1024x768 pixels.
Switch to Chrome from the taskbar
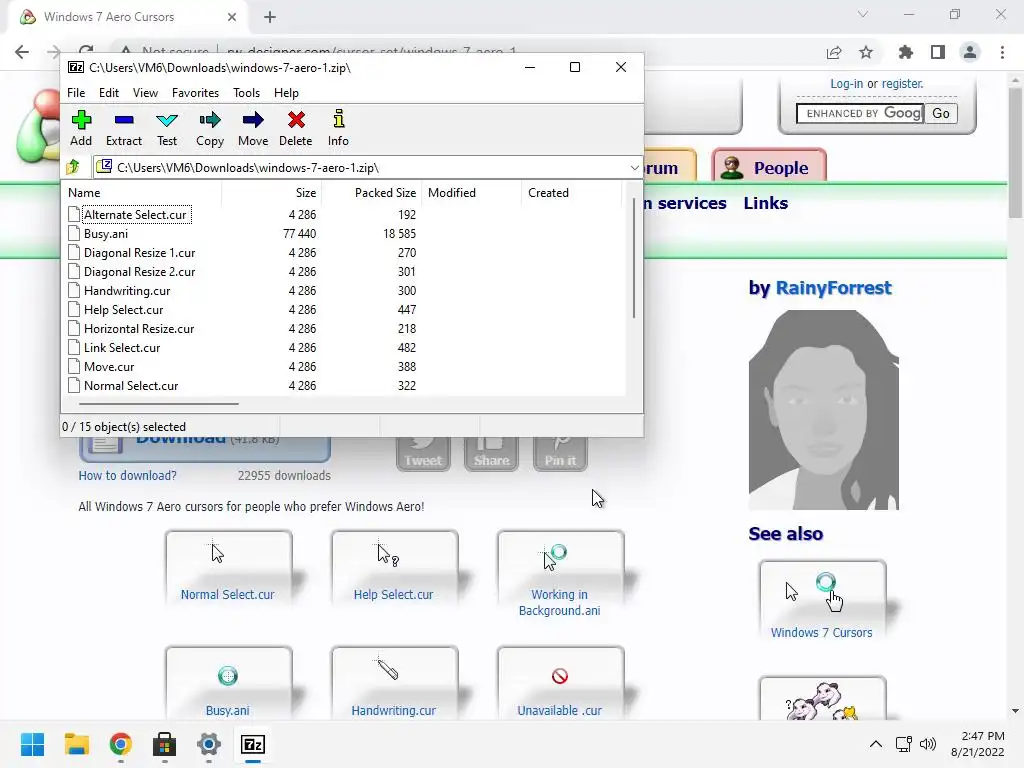(x=121, y=744)
